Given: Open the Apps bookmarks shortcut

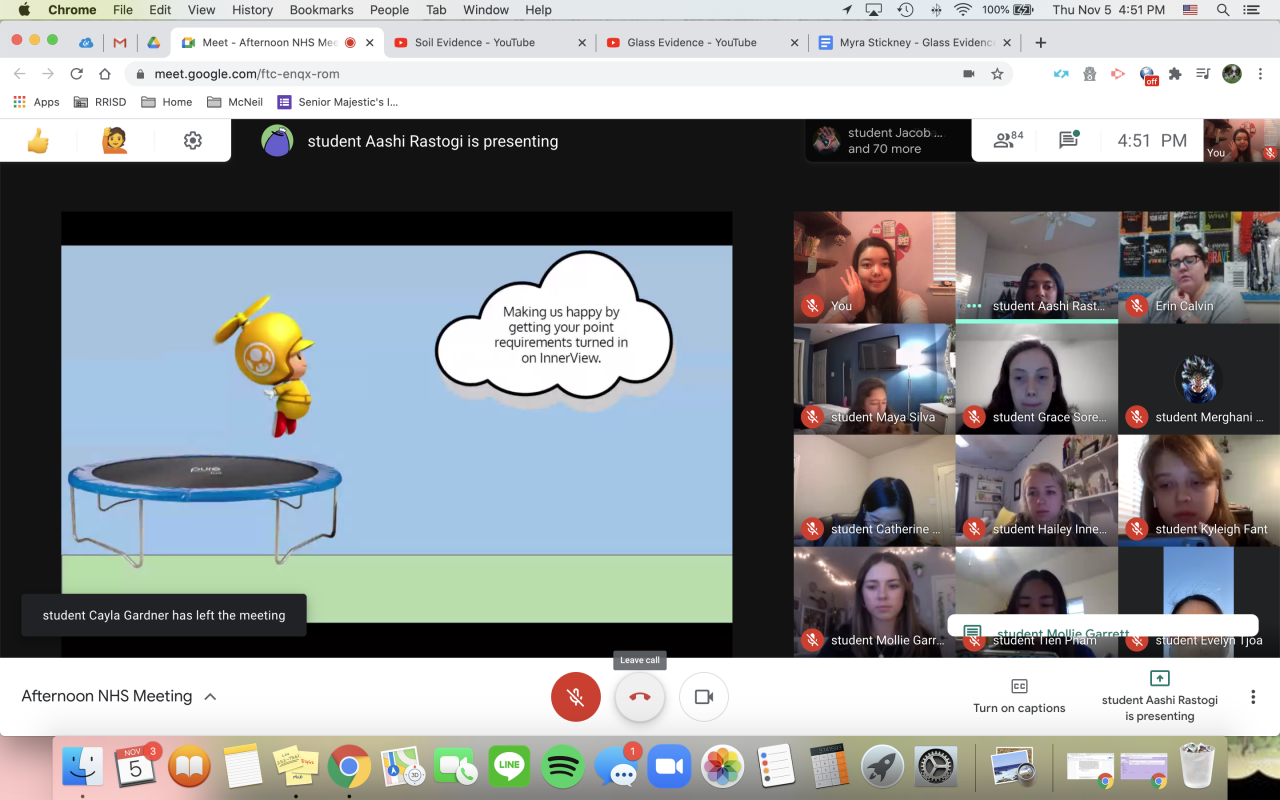Looking at the screenshot, I should pyautogui.click(x=36, y=102).
